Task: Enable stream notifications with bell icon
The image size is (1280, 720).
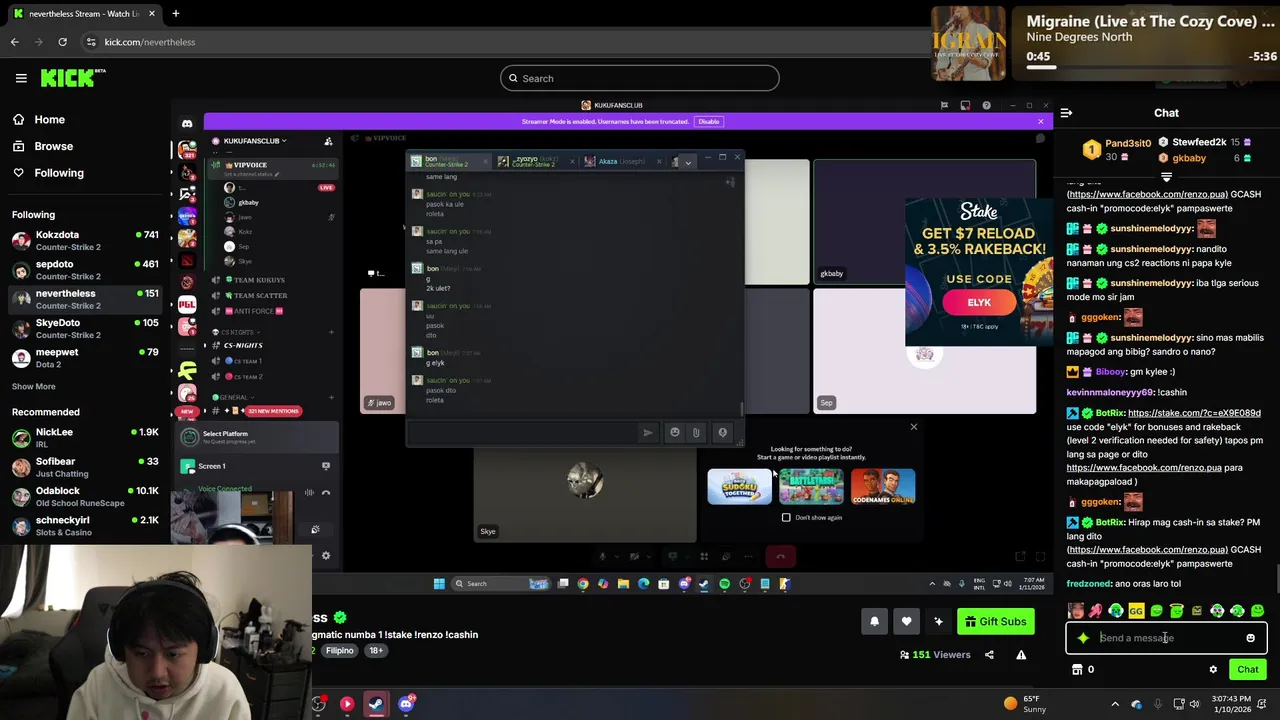Action: coord(874,621)
